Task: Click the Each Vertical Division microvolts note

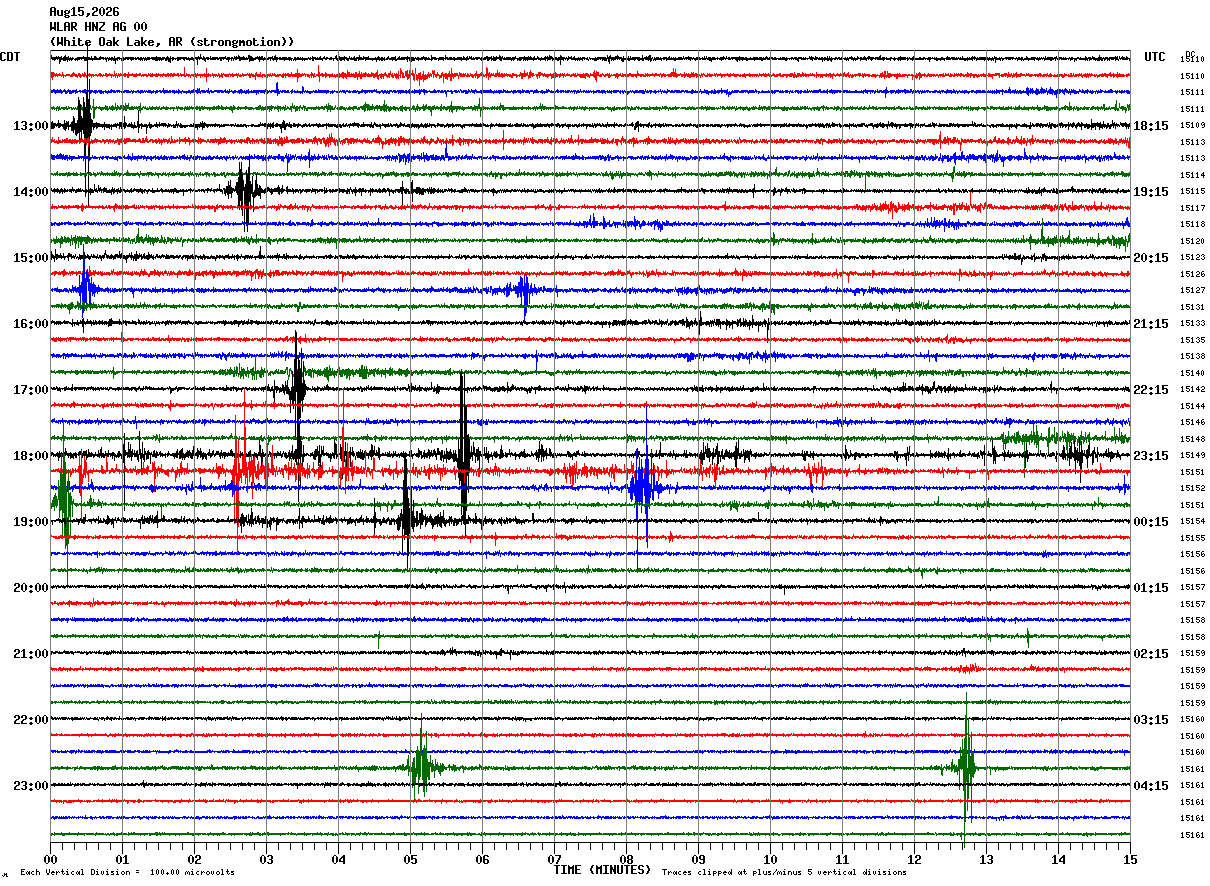Action: (127, 872)
